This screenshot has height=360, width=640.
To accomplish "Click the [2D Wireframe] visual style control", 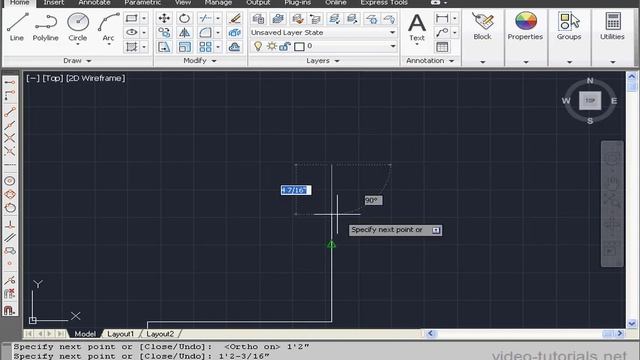I will (x=96, y=78).
